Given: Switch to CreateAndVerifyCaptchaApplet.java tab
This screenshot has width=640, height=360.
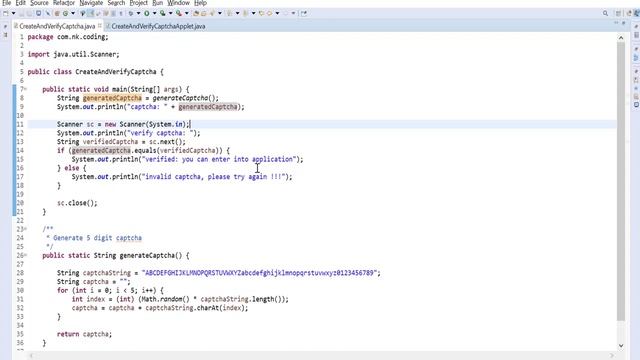Looking at the screenshot, I should tap(158, 26).
